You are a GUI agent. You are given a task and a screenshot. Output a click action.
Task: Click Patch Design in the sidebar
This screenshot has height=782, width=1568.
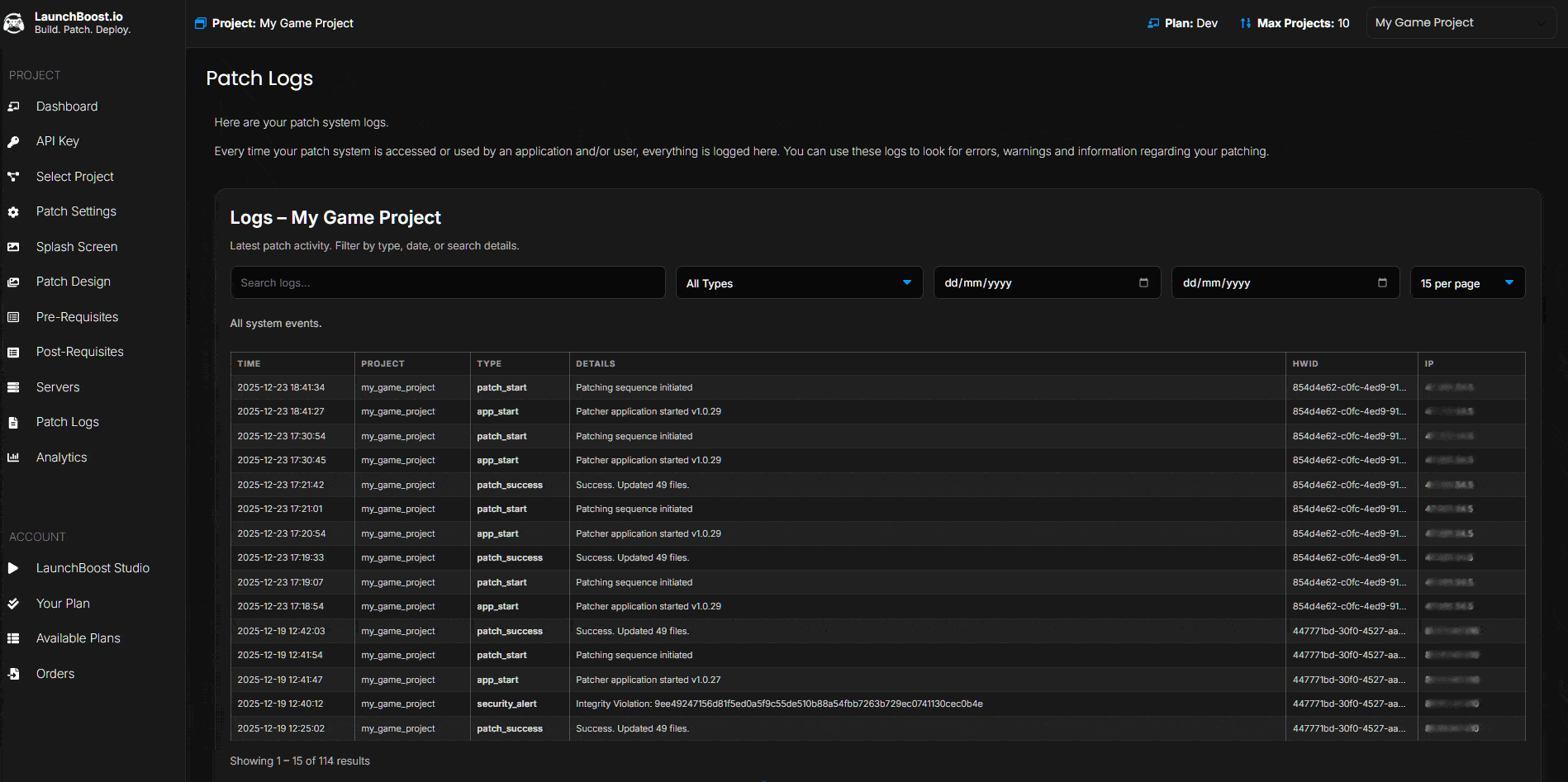(74, 282)
